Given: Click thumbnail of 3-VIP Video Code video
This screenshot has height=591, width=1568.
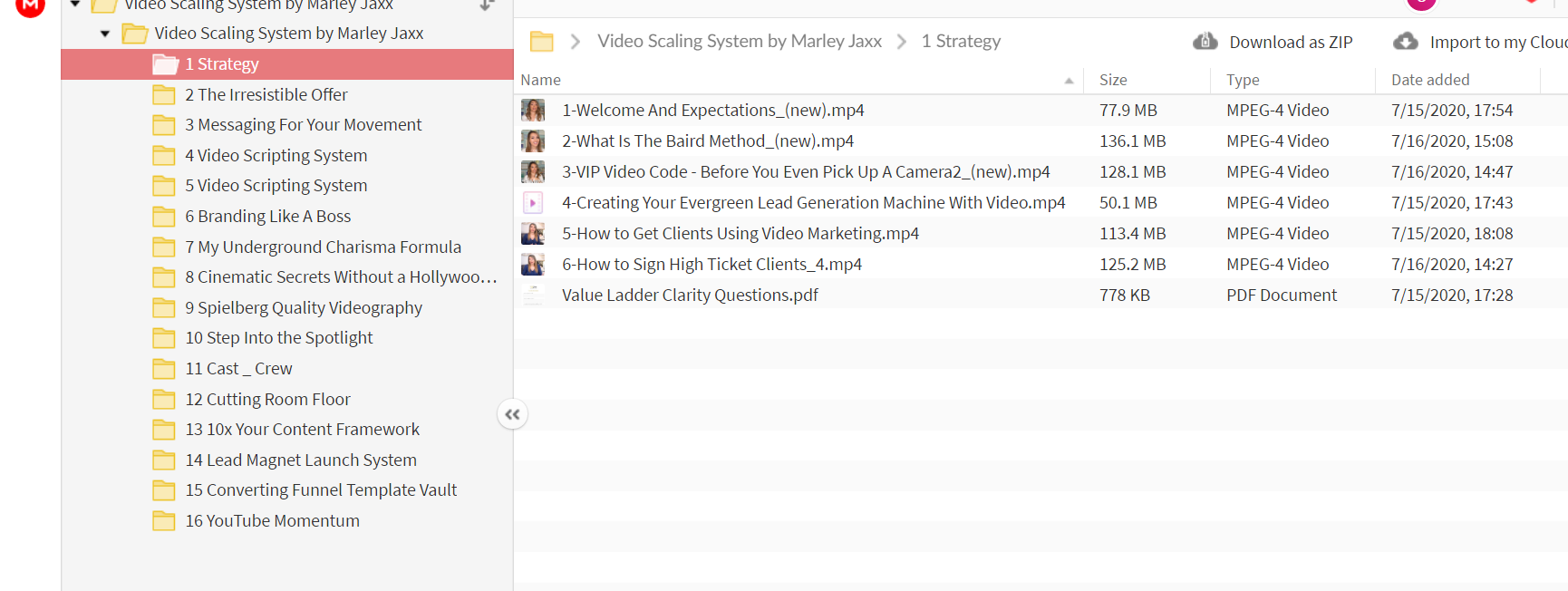Looking at the screenshot, I should coord(533,172).
